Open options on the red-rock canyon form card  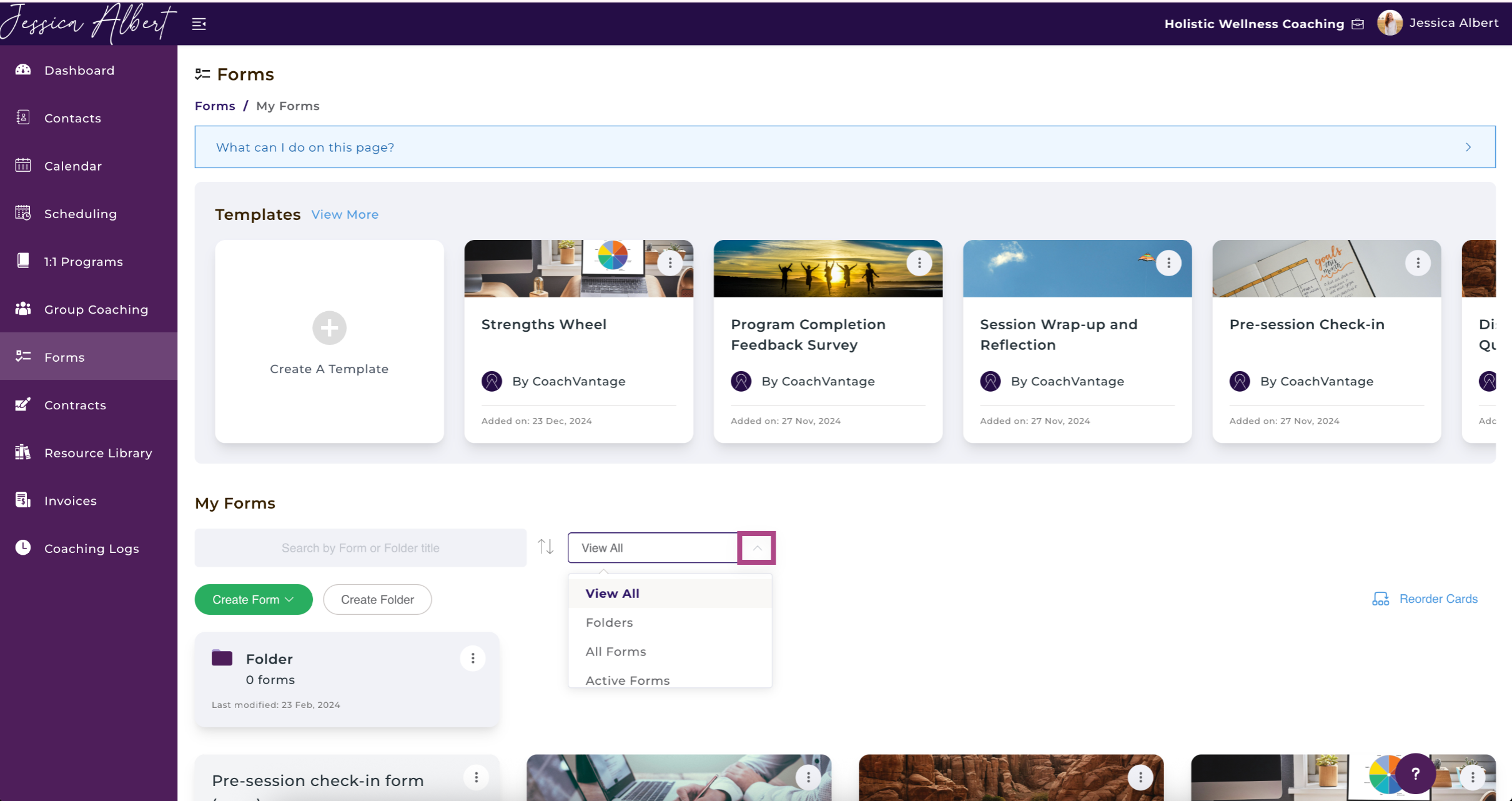click(x=1140, y=777)
